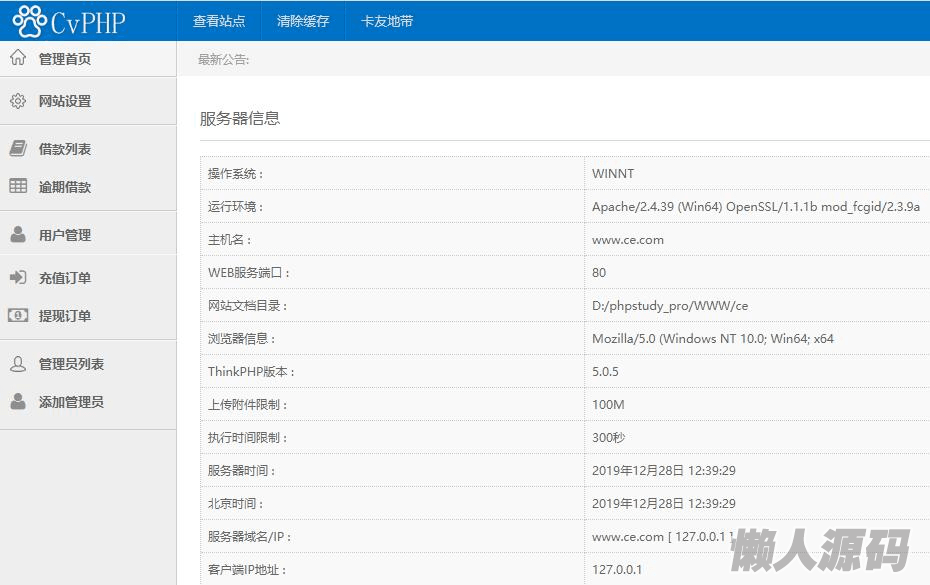The width and height of the screenshot is (930, 585).
Task: Click the gear icon beside 网站设置
Action: pos(18,101)
